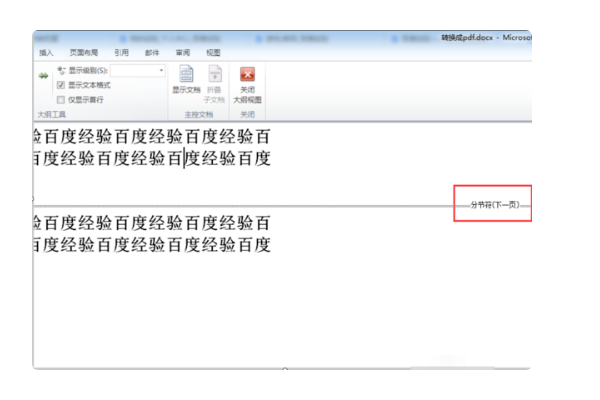Click the 显示文档 icon
The image size is (600, 400).
point(186,74)
